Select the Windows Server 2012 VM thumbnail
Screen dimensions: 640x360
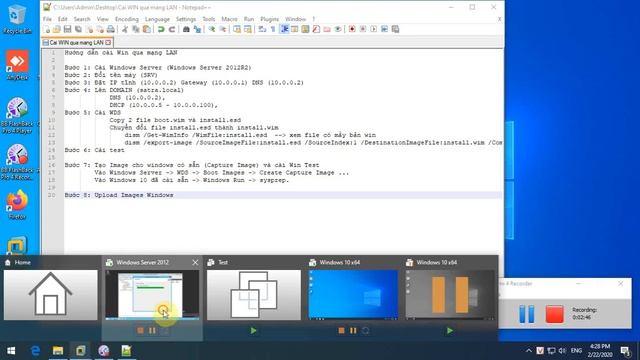pyautogui.click(x=152, y=295)
